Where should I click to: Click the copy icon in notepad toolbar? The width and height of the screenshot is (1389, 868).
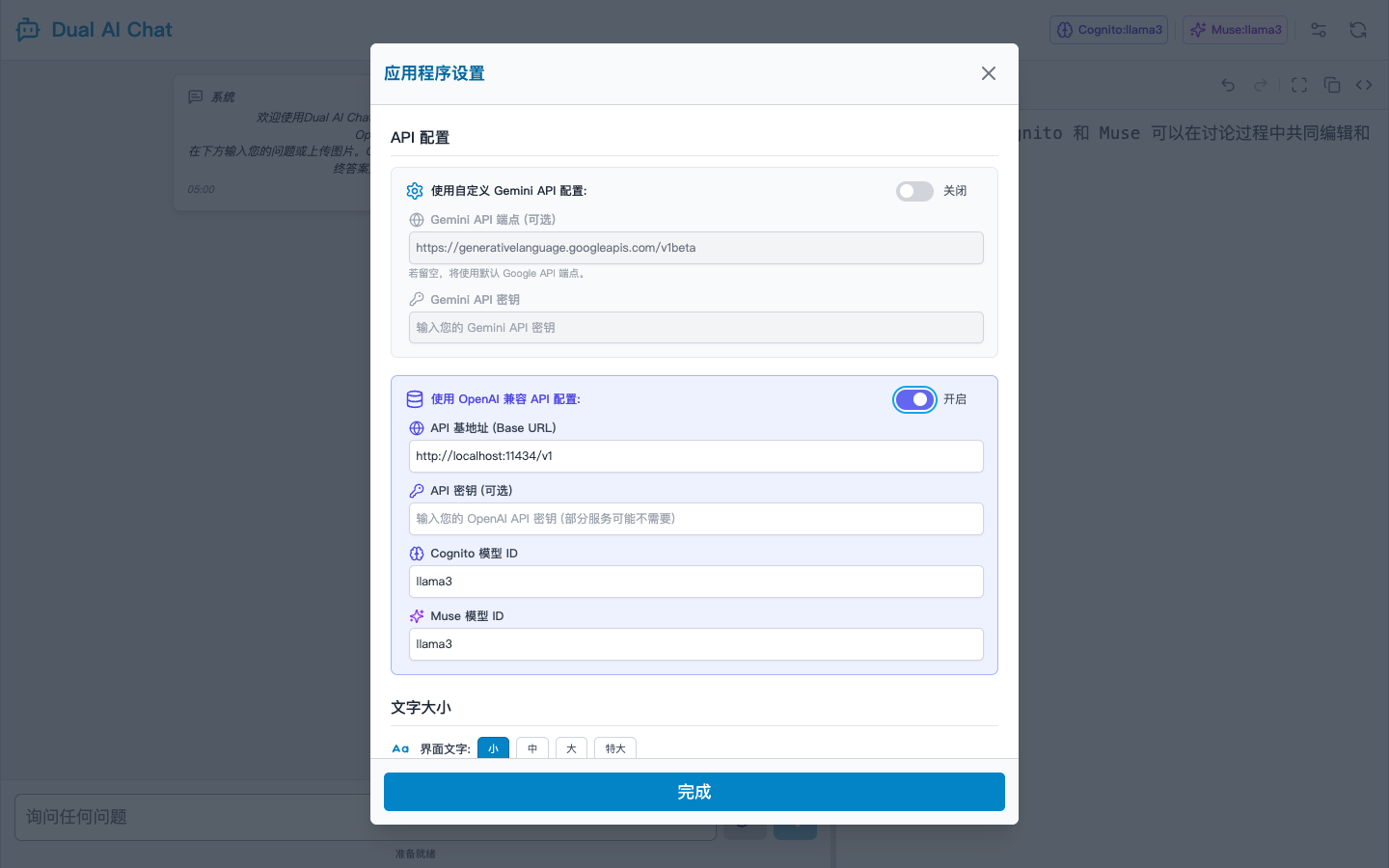[x=1332, y=85]
